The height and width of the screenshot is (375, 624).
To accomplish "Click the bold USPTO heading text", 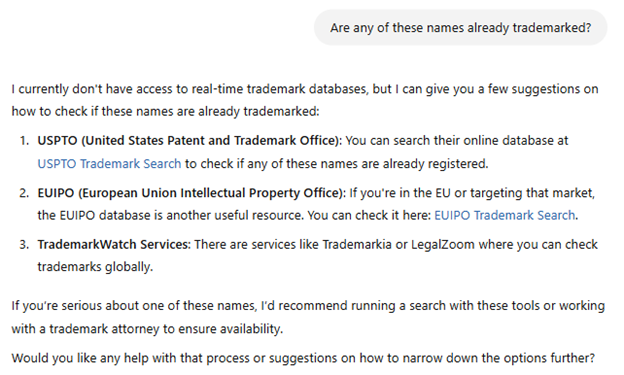I will tap(189, 141).
